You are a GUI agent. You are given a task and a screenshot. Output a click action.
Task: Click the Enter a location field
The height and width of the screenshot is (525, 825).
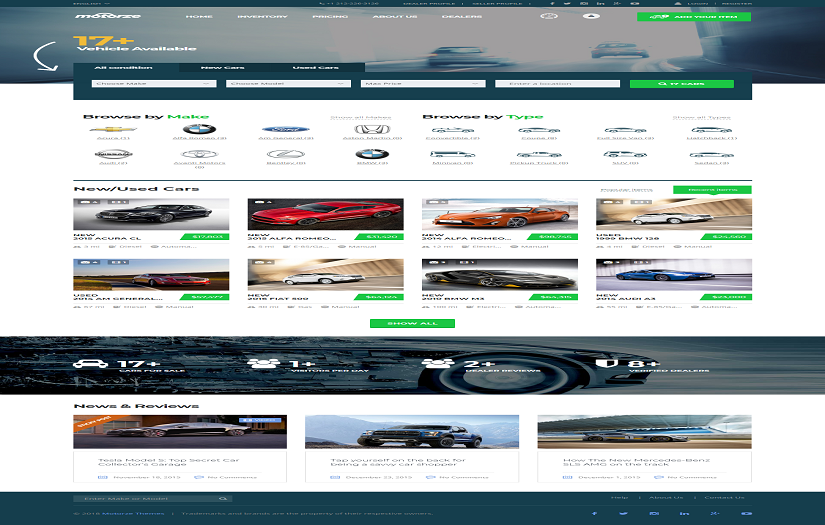click(x=558, y=84)
